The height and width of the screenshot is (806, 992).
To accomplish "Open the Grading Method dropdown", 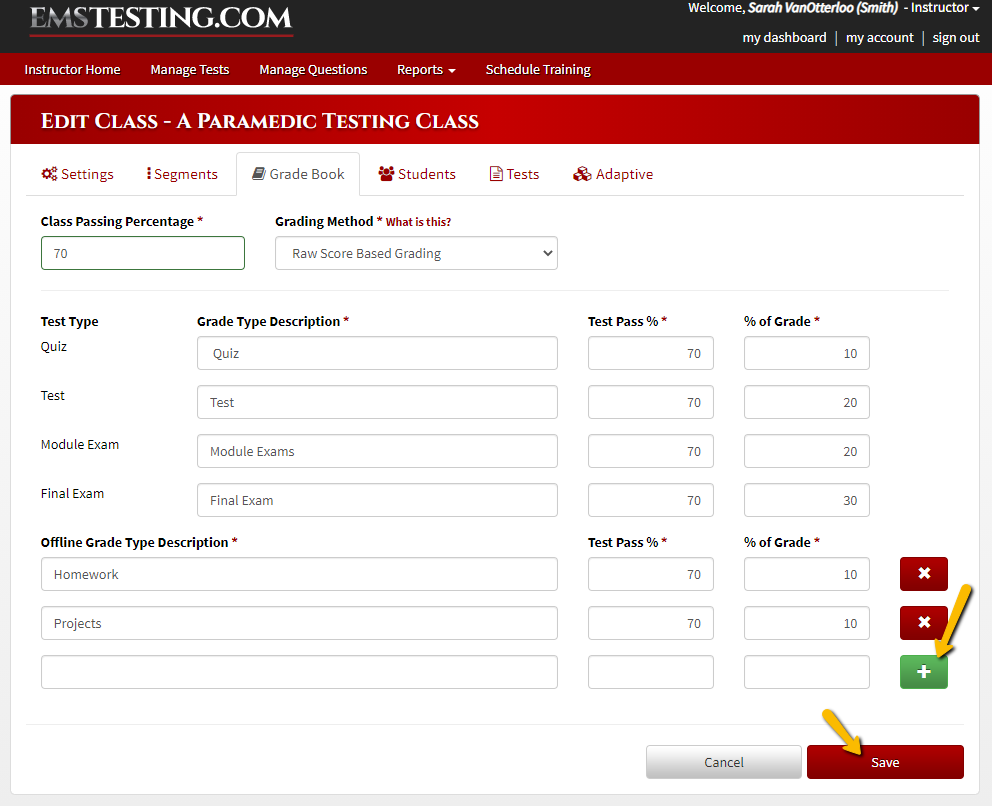I will [x=416, y=253].
